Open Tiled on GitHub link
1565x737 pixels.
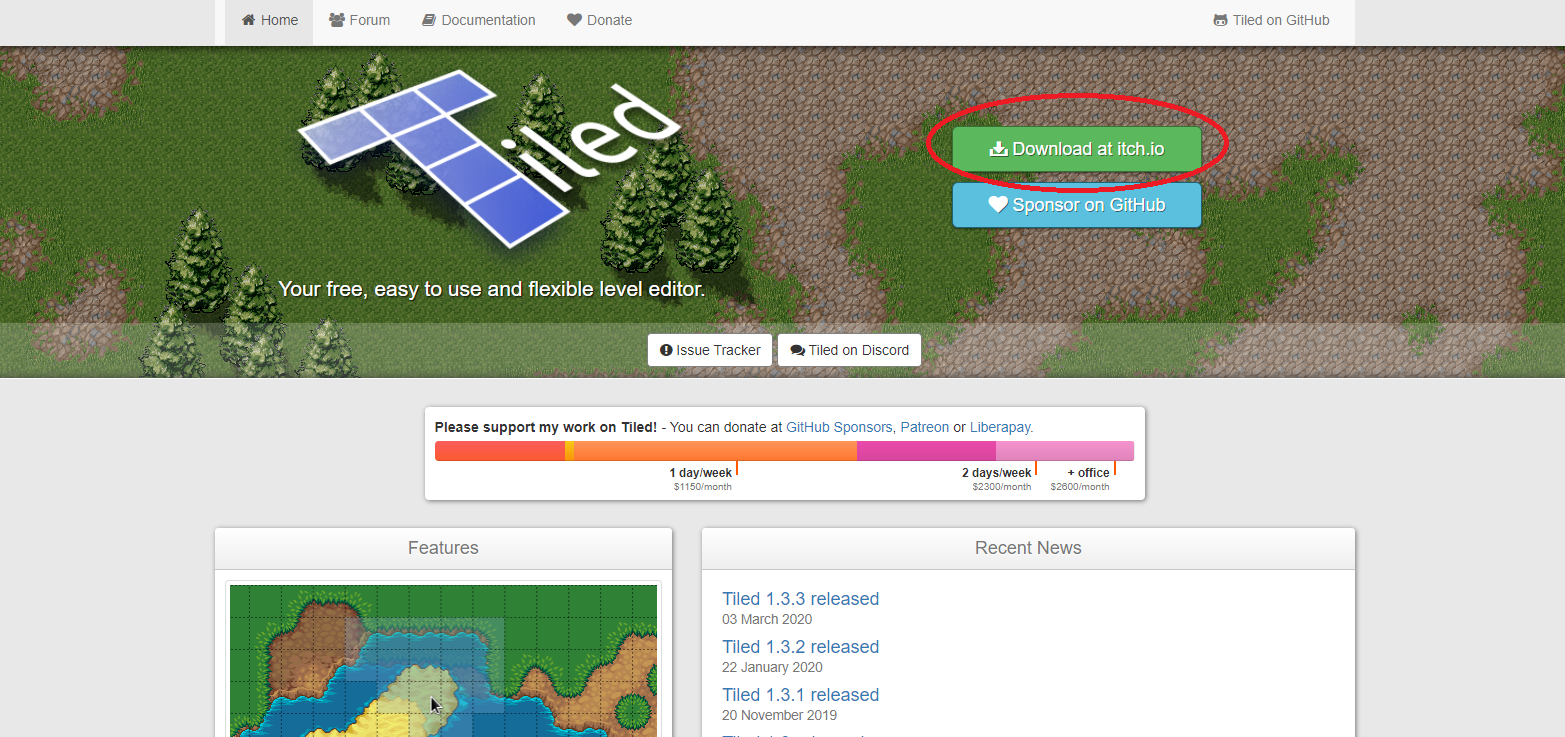pyautogui.click(x=1271, y=20)
